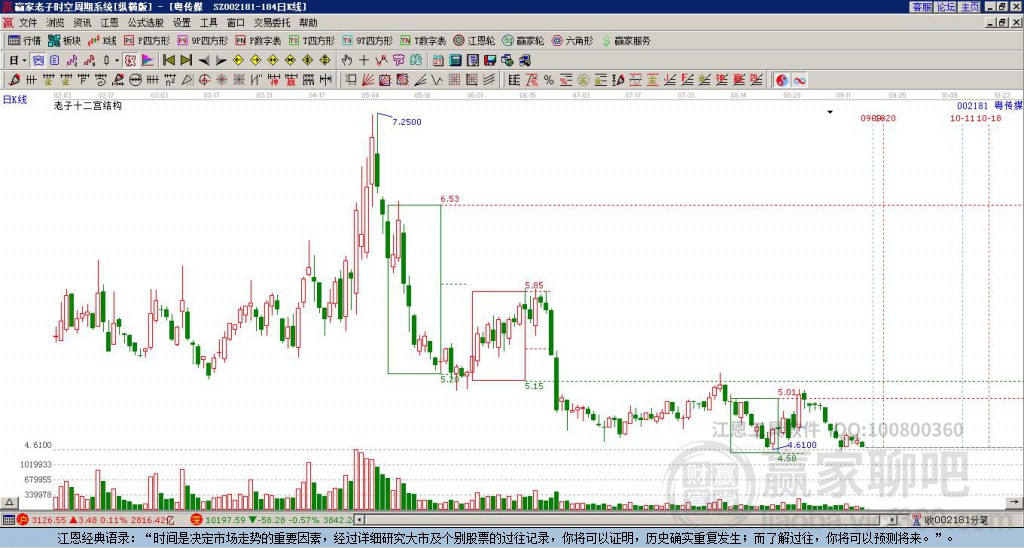Open the 公式选股 menu
The width and height of the screenshot is (1024, 548).
click(145, 22)
